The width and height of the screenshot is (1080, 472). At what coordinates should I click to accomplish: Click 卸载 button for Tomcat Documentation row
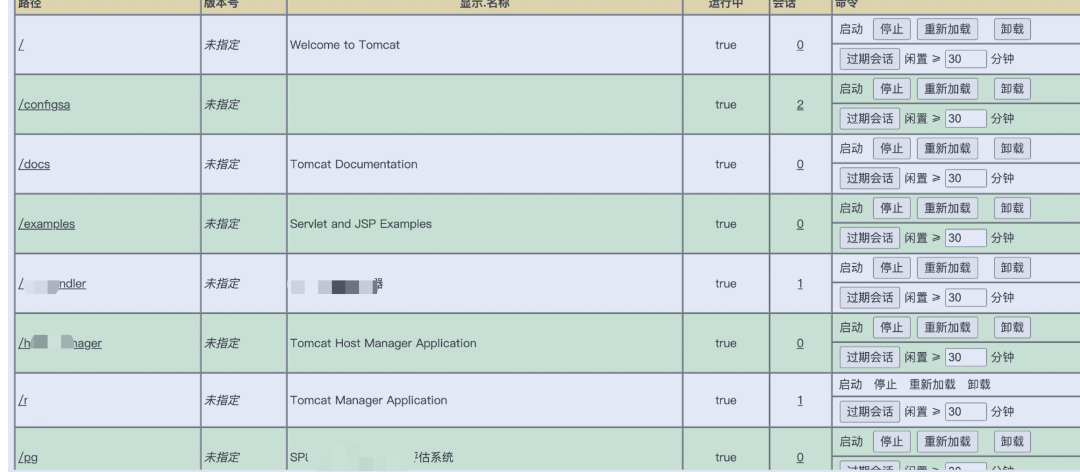[x=1012, y=149]
